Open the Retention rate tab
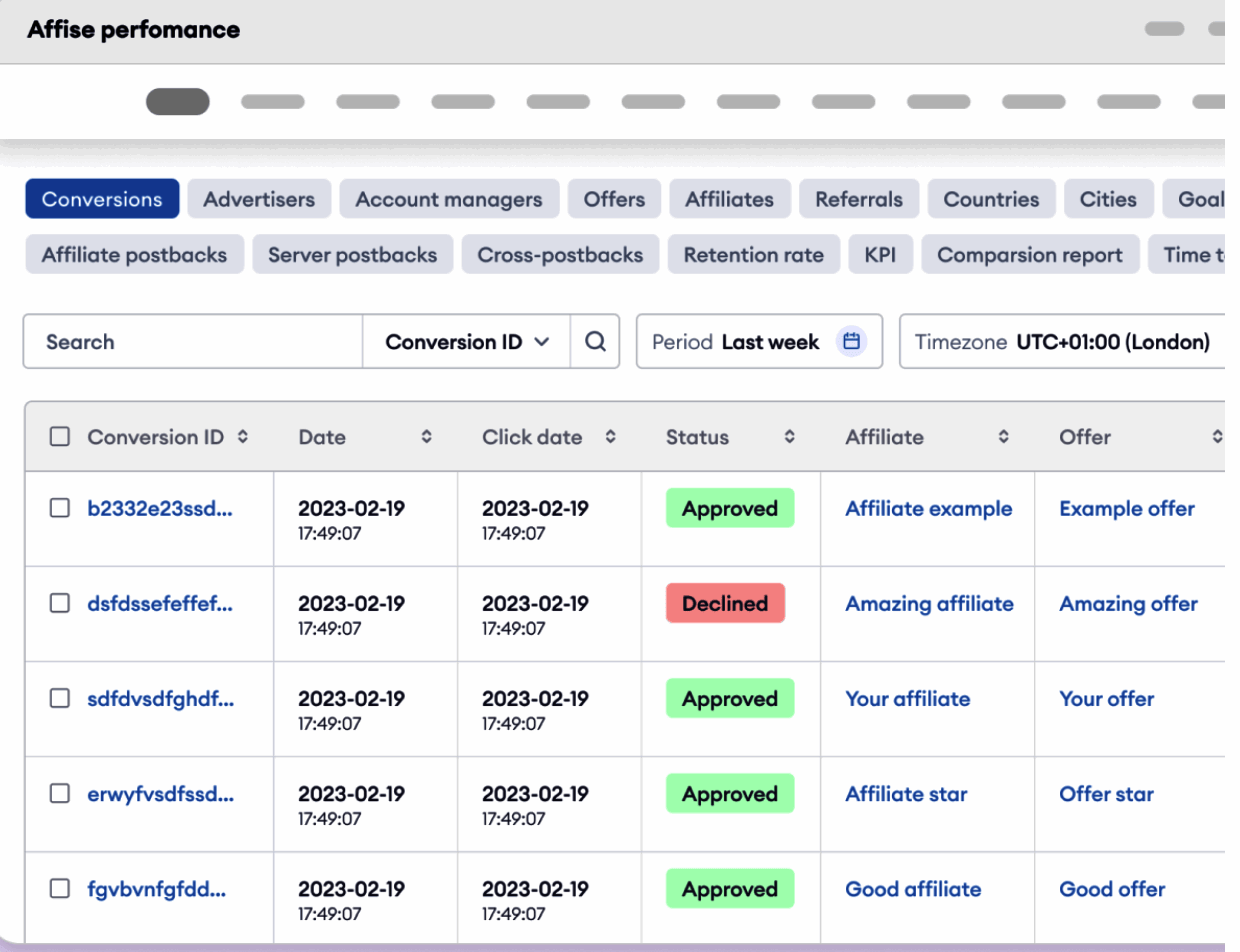Screen dimensions: 1240x952 point(753,255)
